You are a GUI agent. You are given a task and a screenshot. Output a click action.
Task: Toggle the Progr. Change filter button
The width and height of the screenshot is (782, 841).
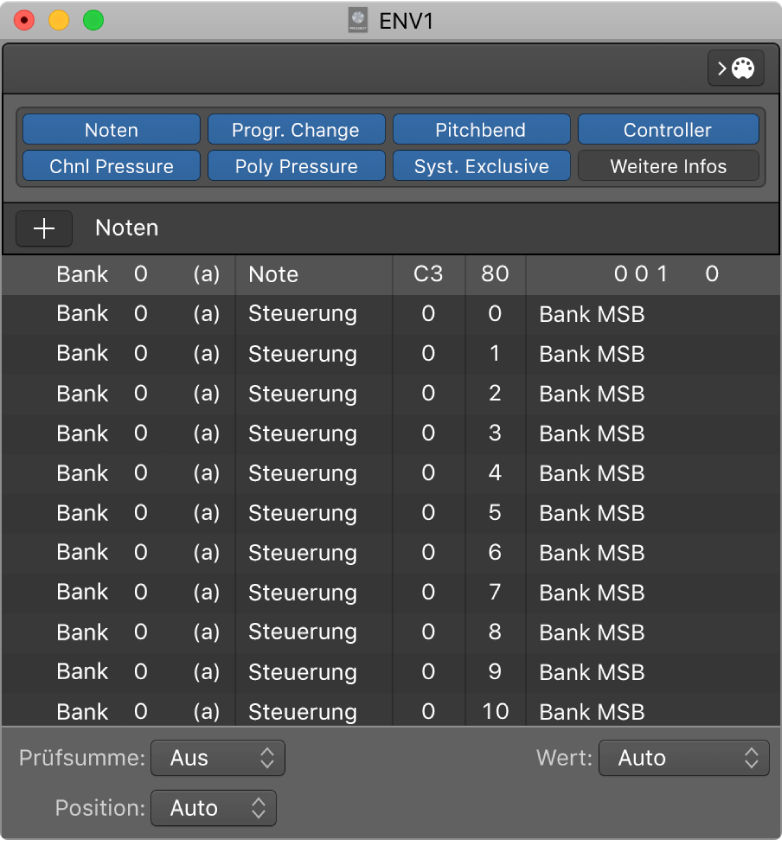coord(296,130)
